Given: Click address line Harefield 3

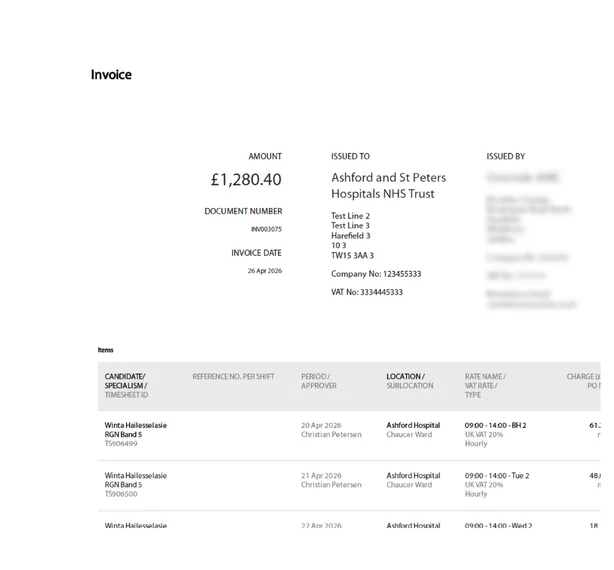Looking at the screenshot, I should click(350, 236).
